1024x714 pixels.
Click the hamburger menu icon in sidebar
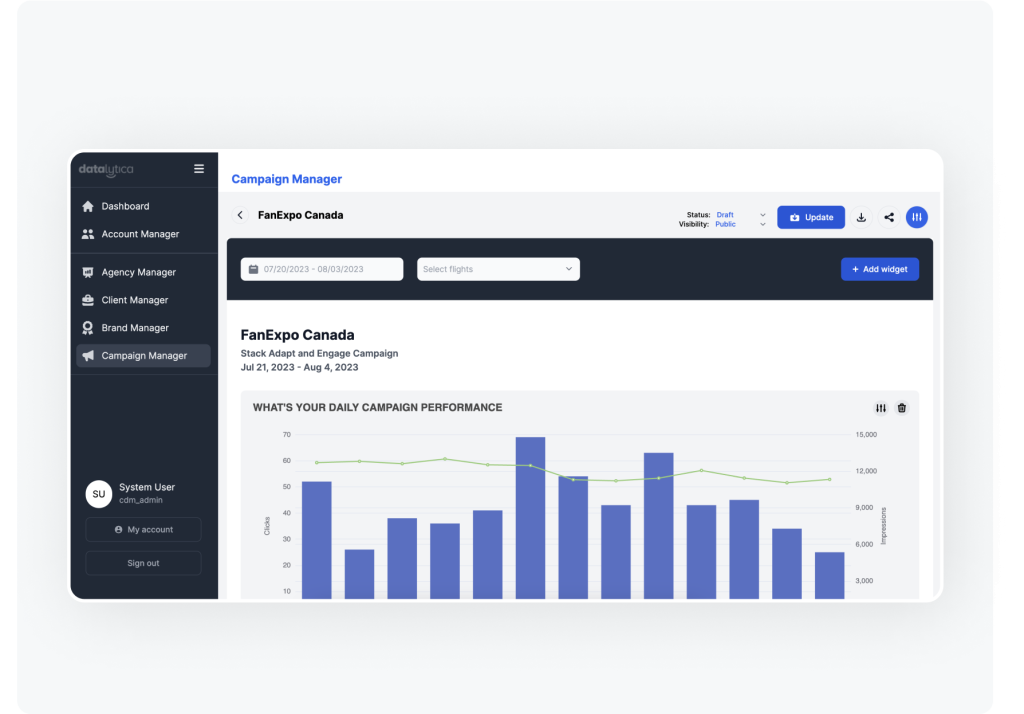(199, 169)
